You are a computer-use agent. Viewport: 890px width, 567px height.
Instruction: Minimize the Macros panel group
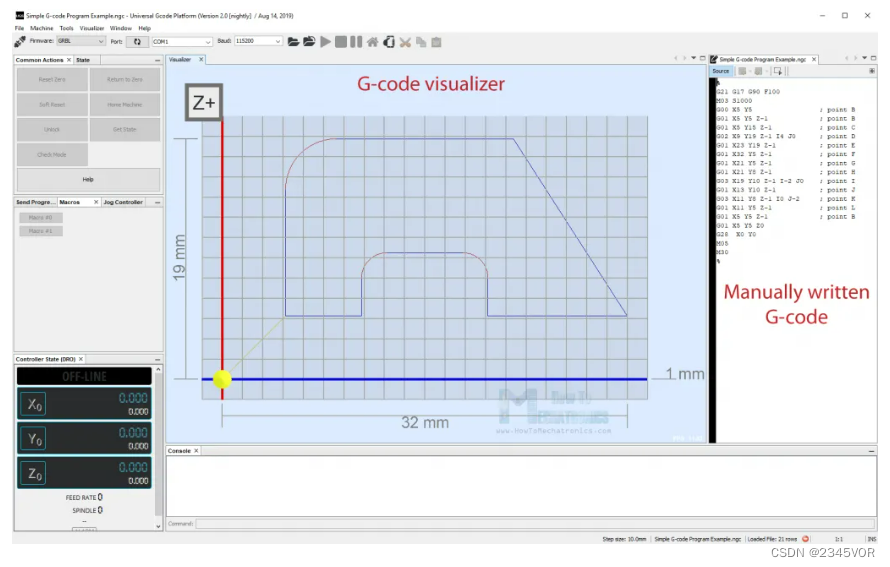tap(157, 202)
